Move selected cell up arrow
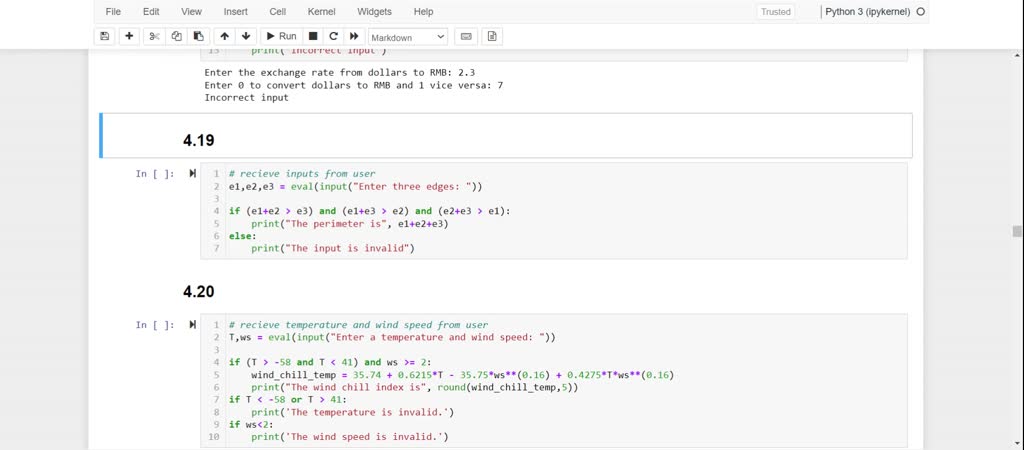 [224, 36]
